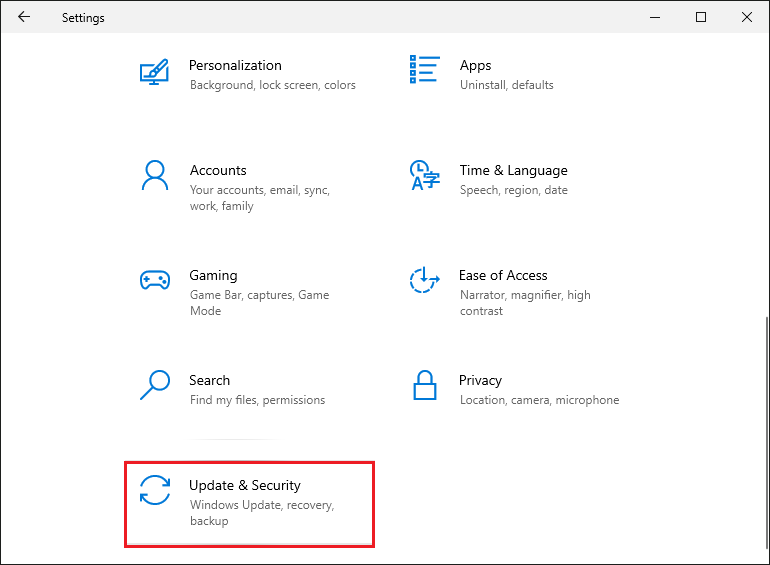Image resolution: width=770 pixels, height=565 pixels.
Task: Go to Time & Language heading
Action: (x=513, y=170)
